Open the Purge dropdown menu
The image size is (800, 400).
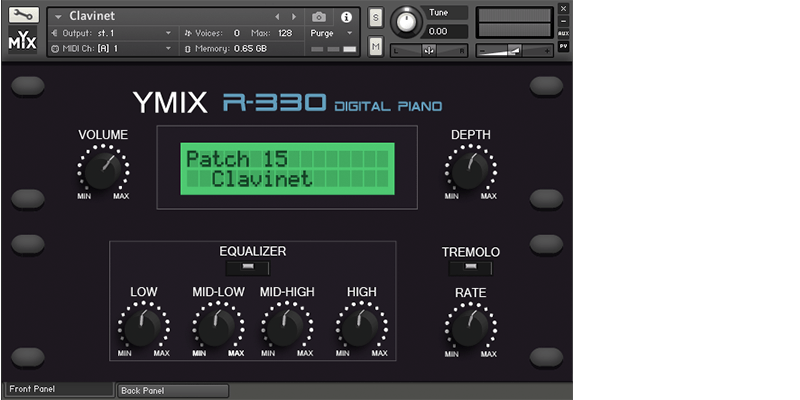(x=332, y=33)
